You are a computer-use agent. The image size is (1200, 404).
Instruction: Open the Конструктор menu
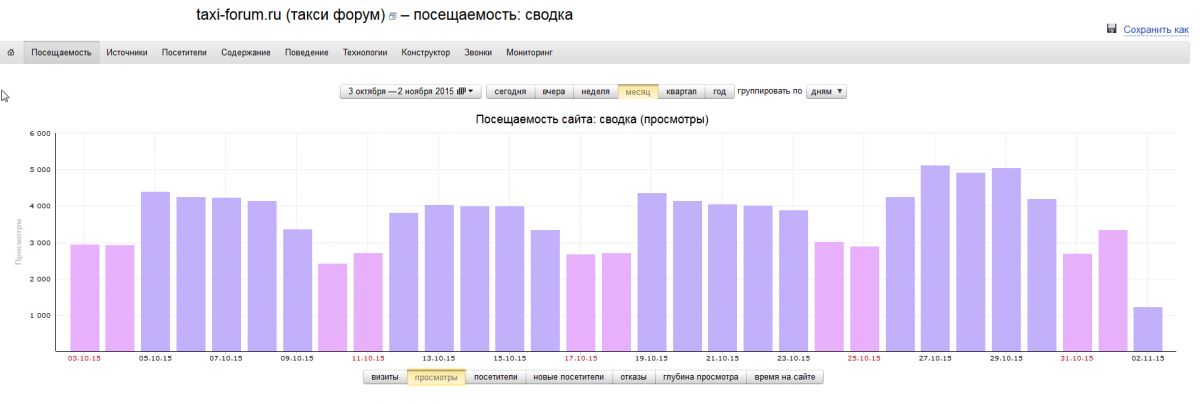tap(425, 52)
